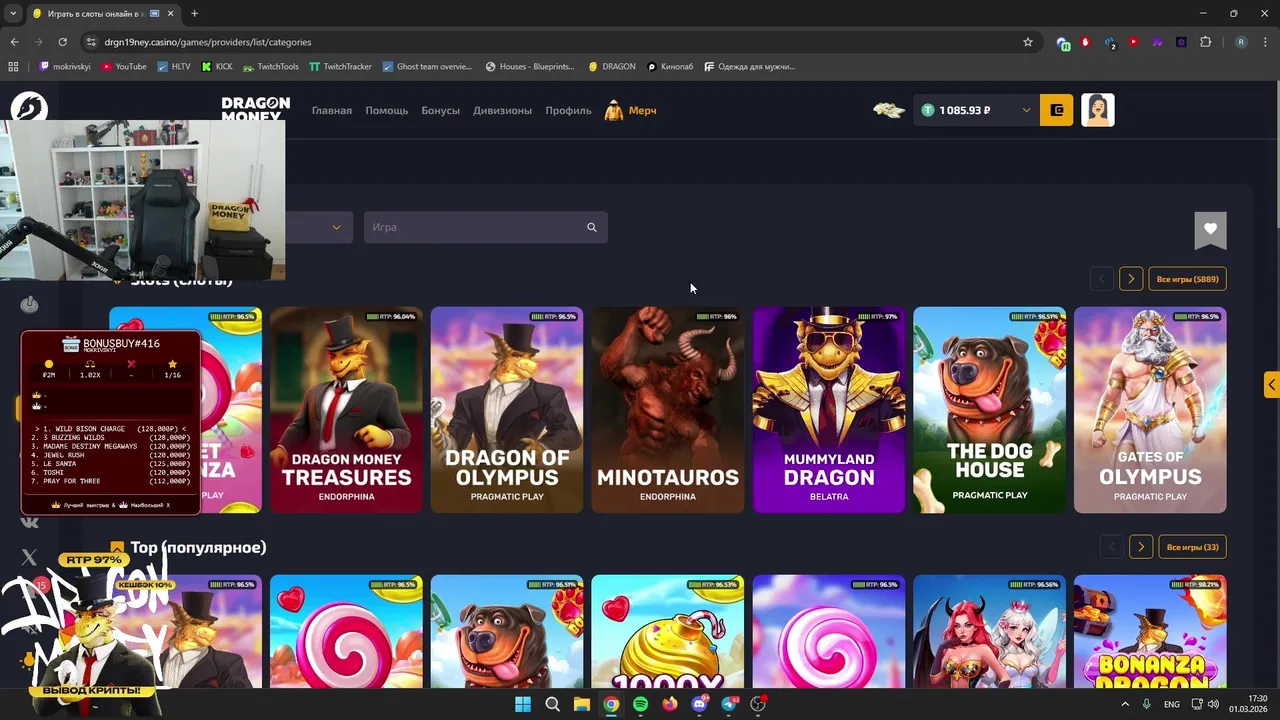Open Firefox from the taskbar

[x=670, y=704]
